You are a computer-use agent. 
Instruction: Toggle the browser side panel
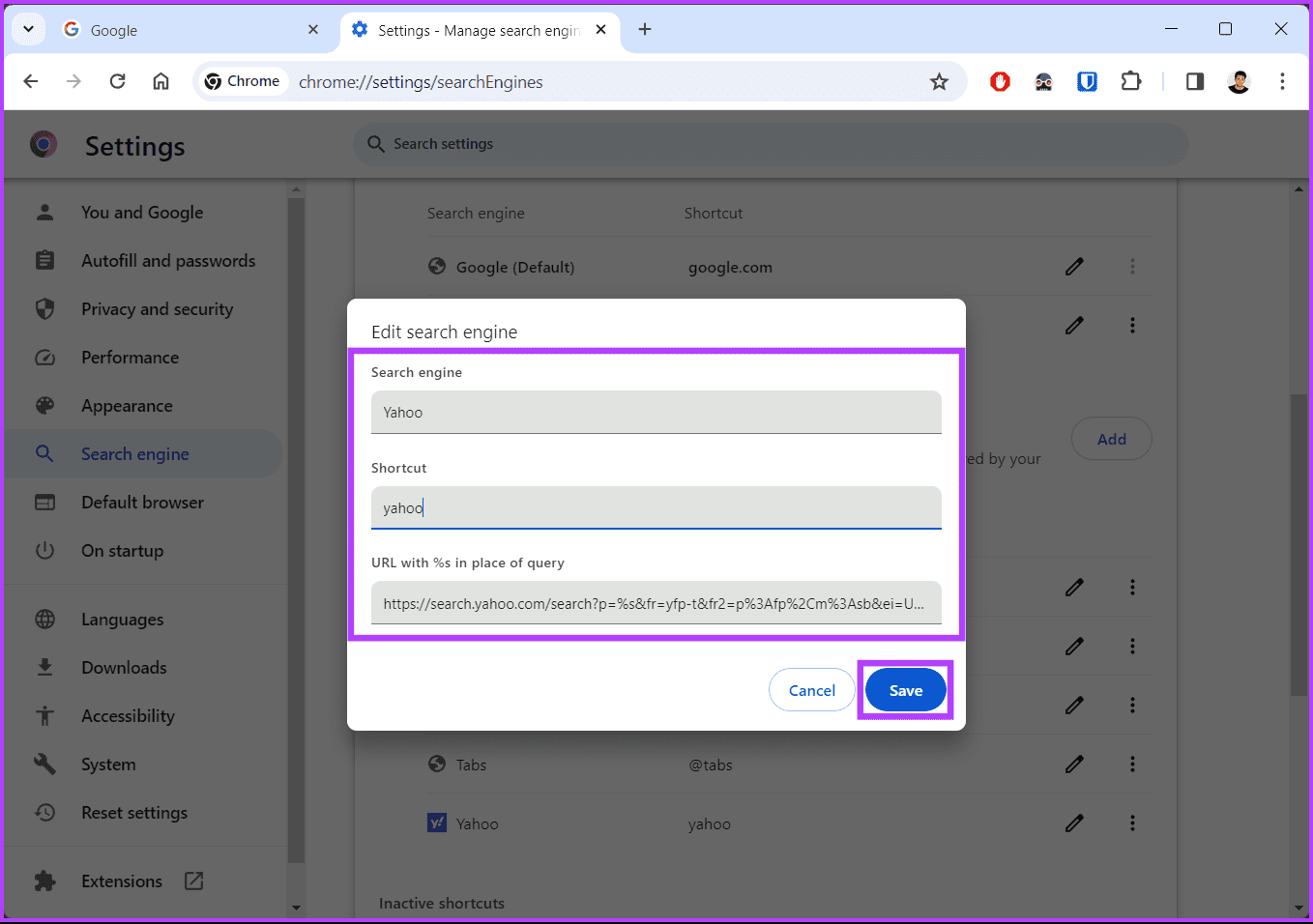click(1195, 82)
